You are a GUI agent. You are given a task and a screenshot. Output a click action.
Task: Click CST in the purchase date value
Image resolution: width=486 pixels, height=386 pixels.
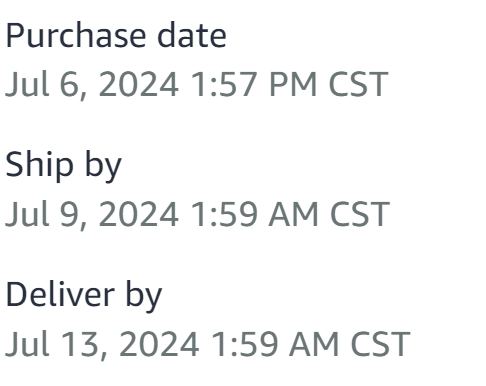click(x=358, y=84)
